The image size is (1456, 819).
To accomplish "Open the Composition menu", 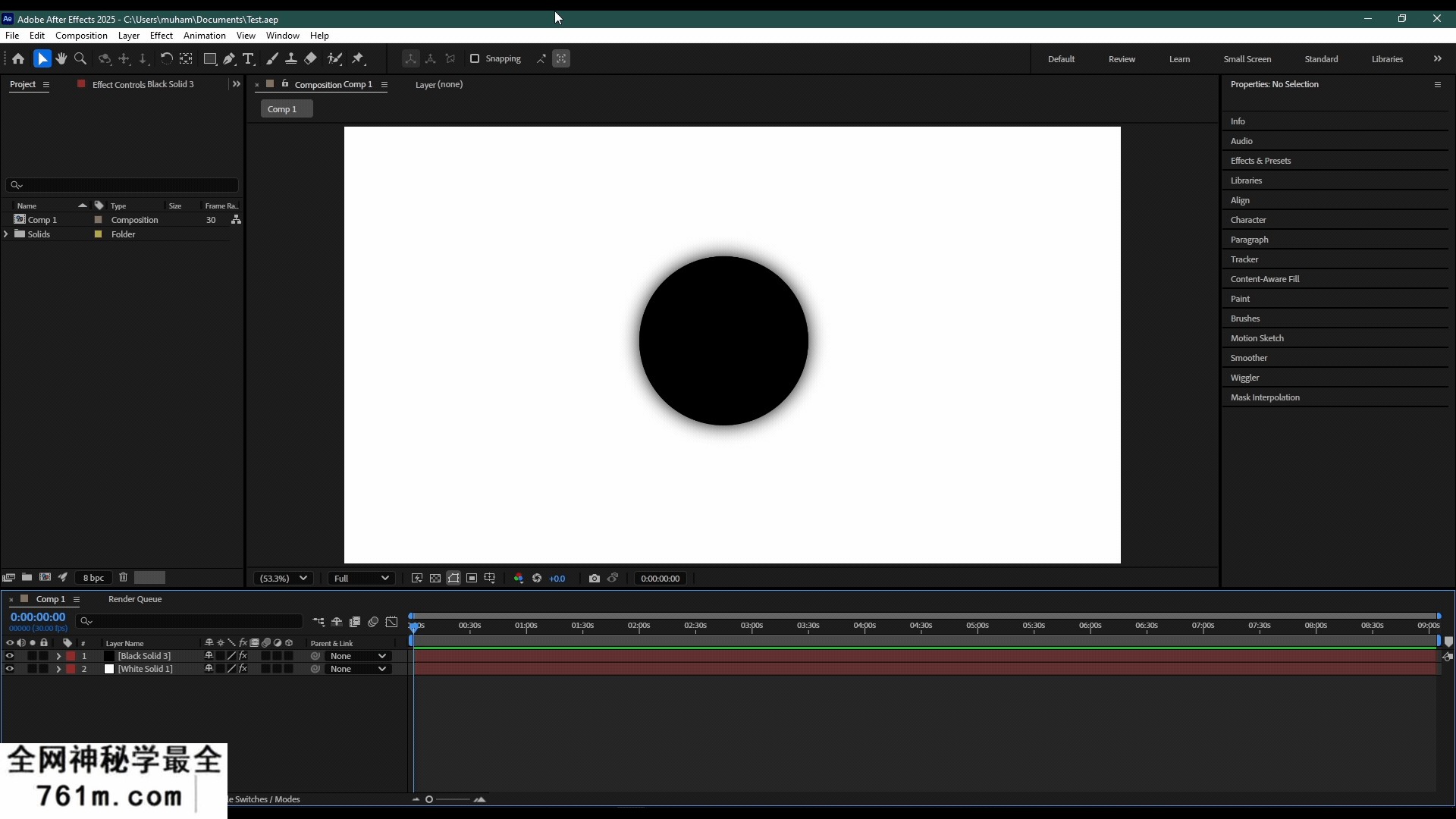I will coord(81,36).
